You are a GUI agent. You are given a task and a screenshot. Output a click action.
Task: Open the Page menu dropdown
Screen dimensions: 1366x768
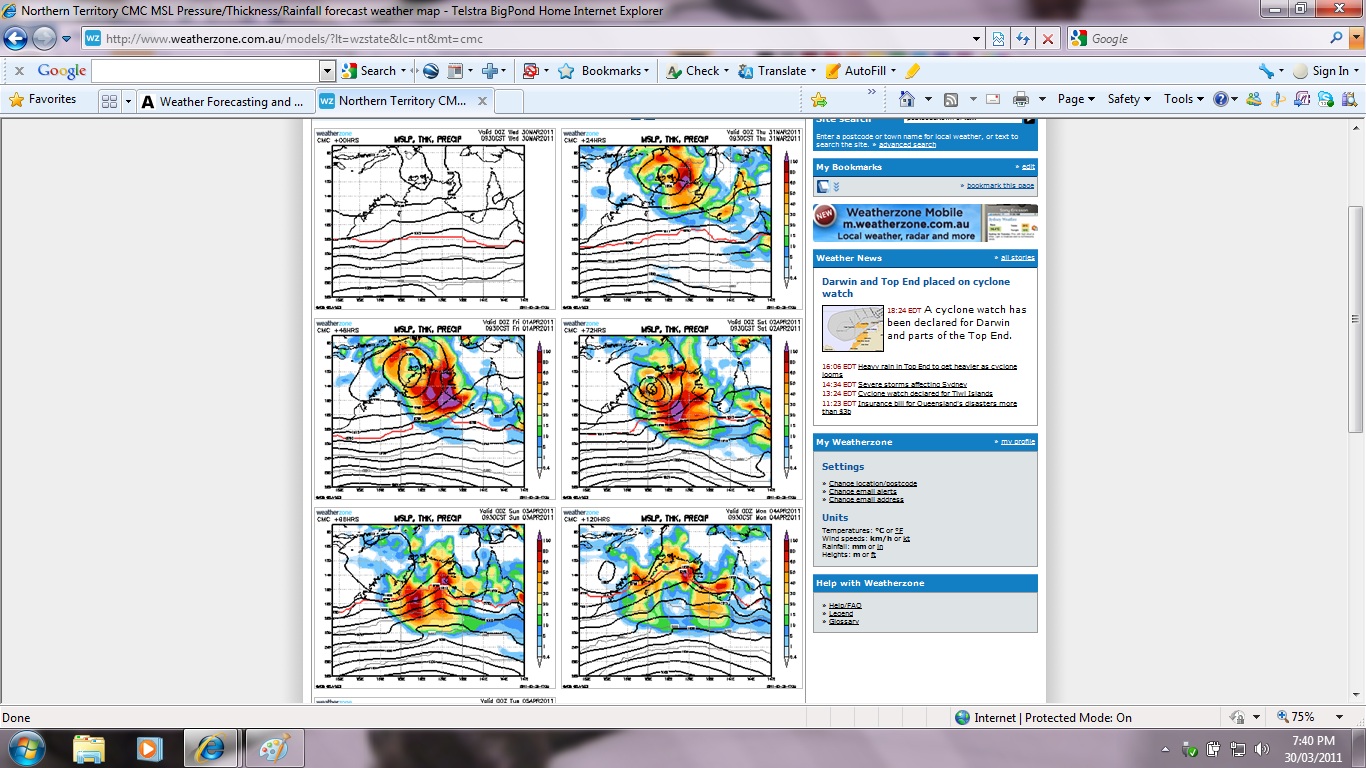1076,99
